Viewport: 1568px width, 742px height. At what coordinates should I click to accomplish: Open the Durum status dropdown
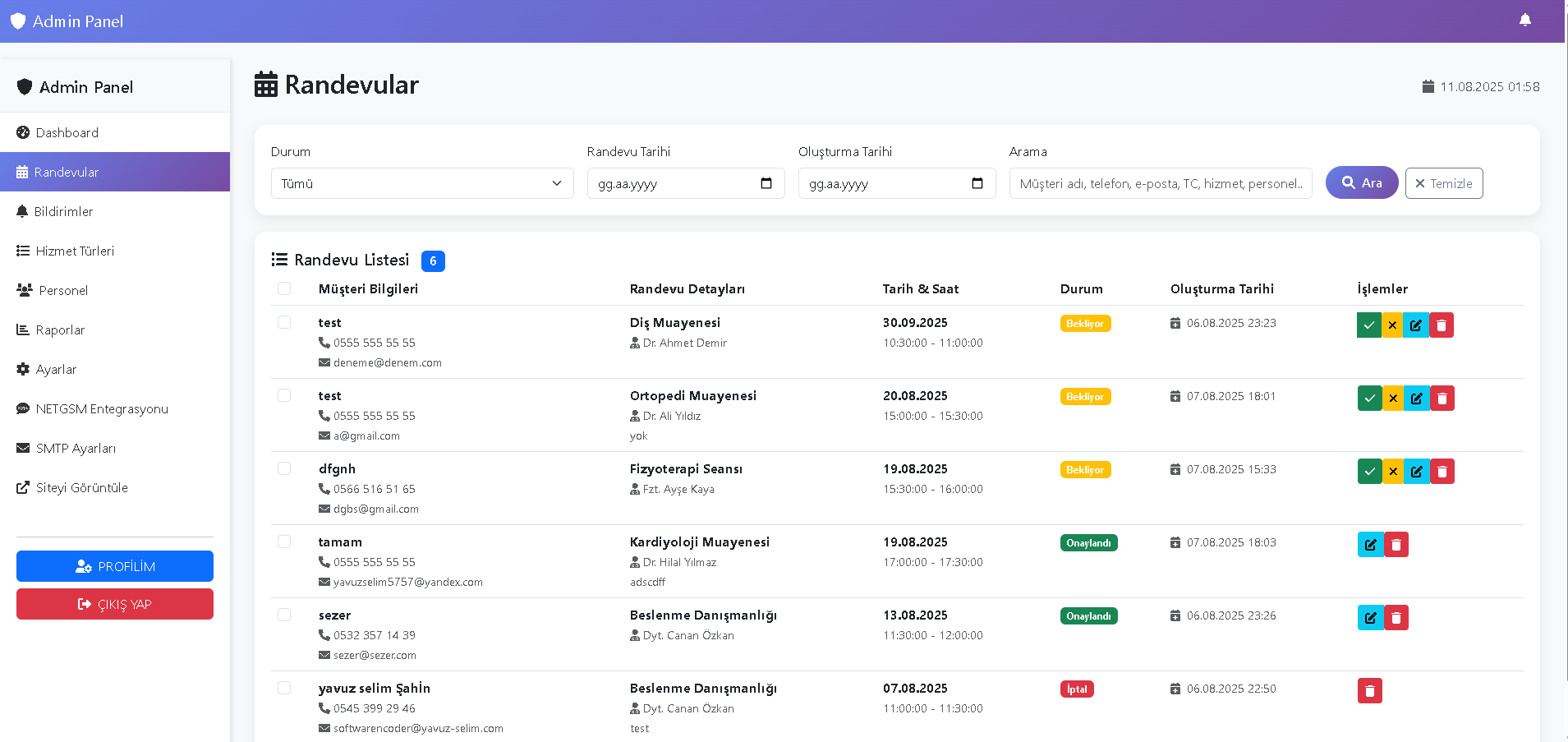(422, 183)
